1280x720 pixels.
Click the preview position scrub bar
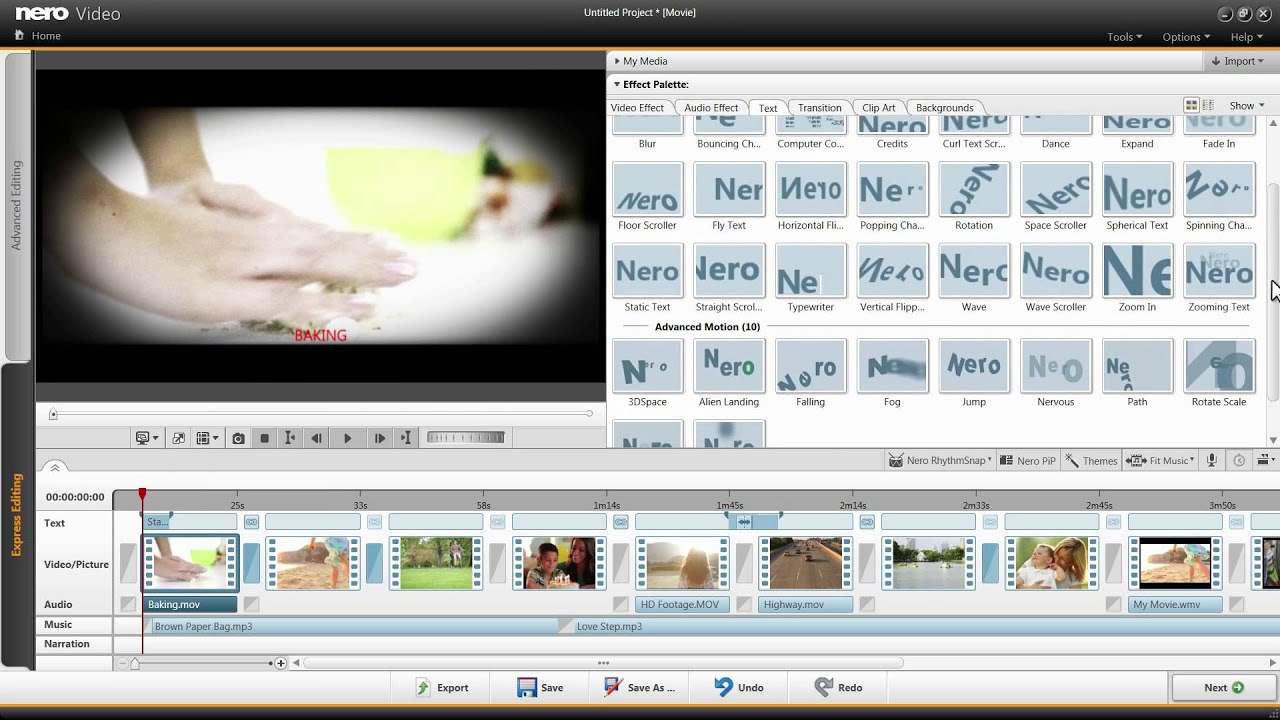click(320, 414)
